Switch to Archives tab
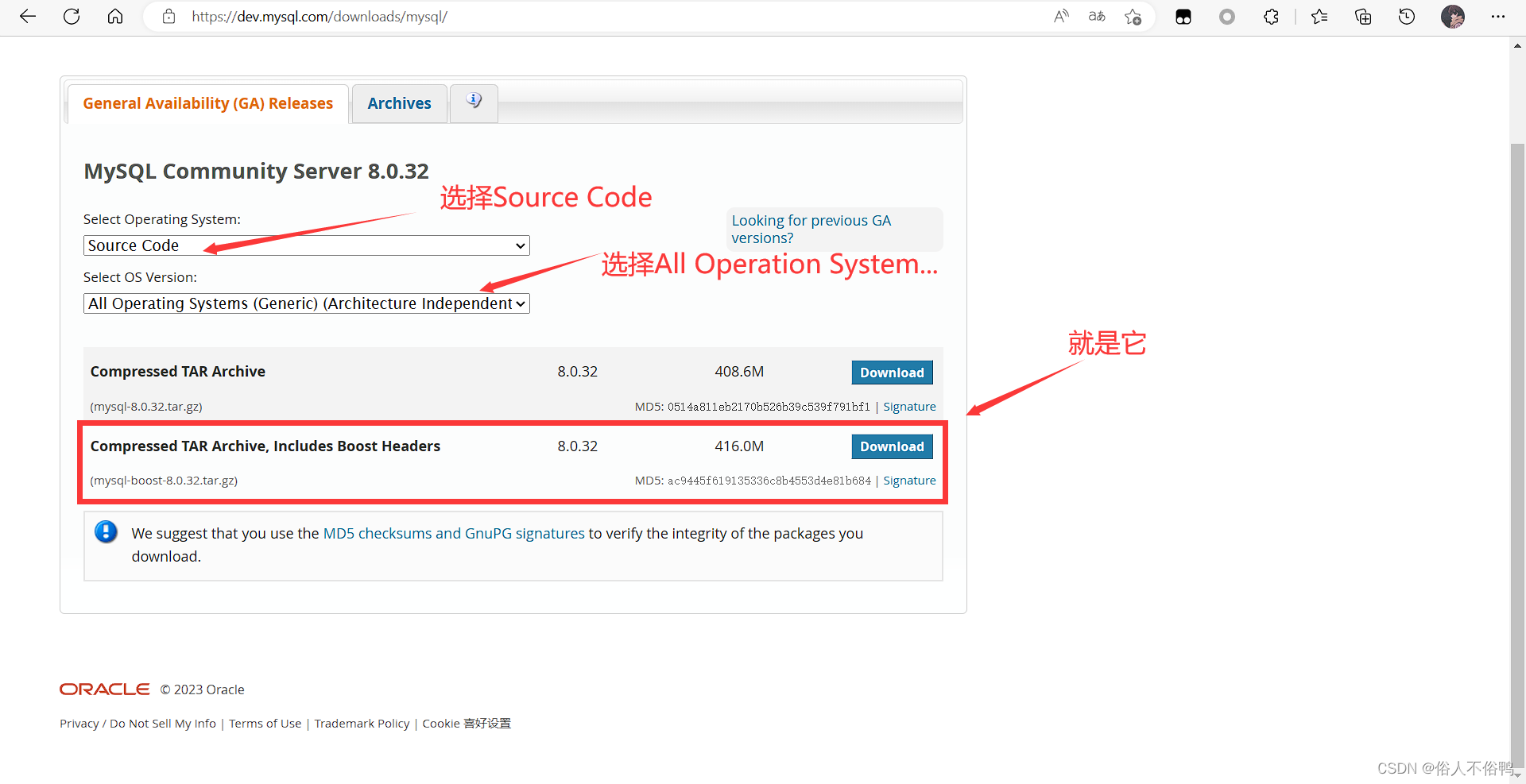 tap(399, 103)
